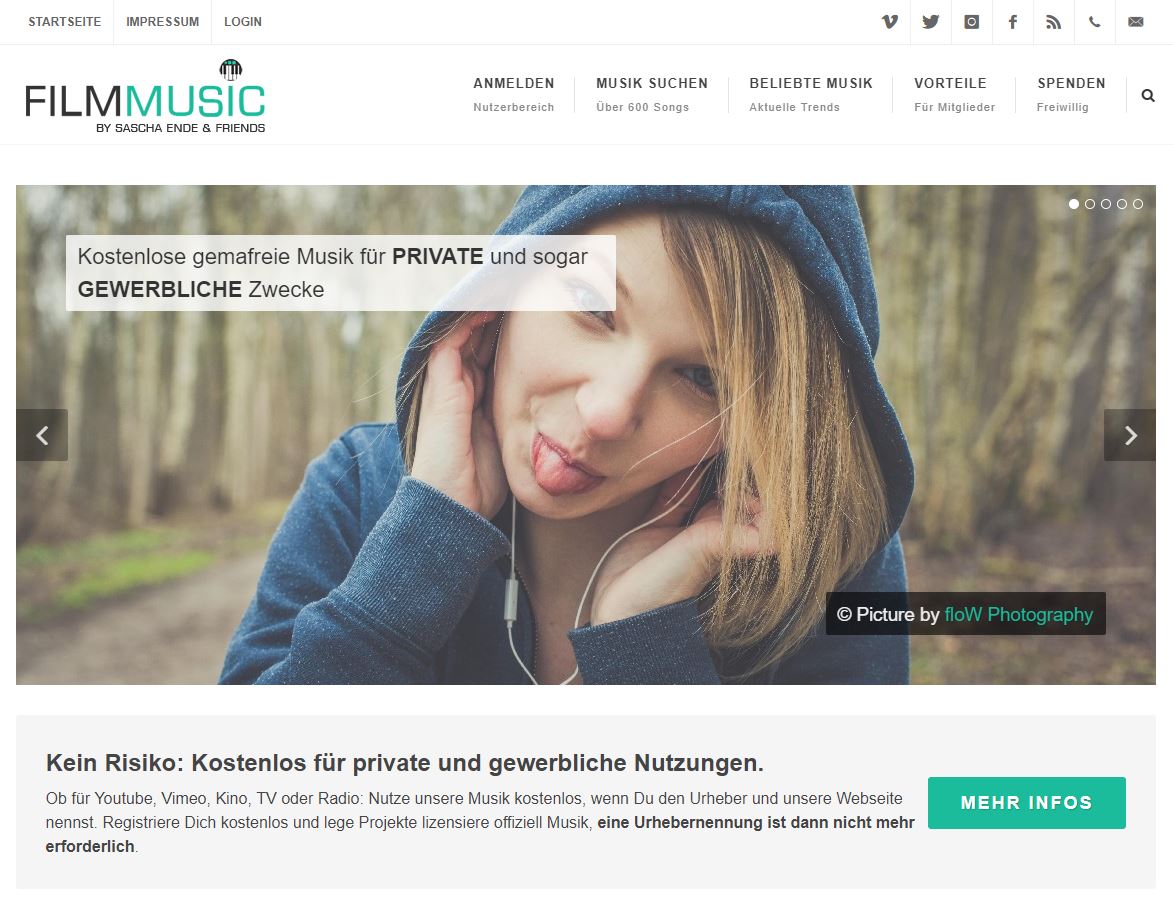Go to the next slide with right chevron
This screenshot has width=1173, height=906.
[x=1130, y=435]
